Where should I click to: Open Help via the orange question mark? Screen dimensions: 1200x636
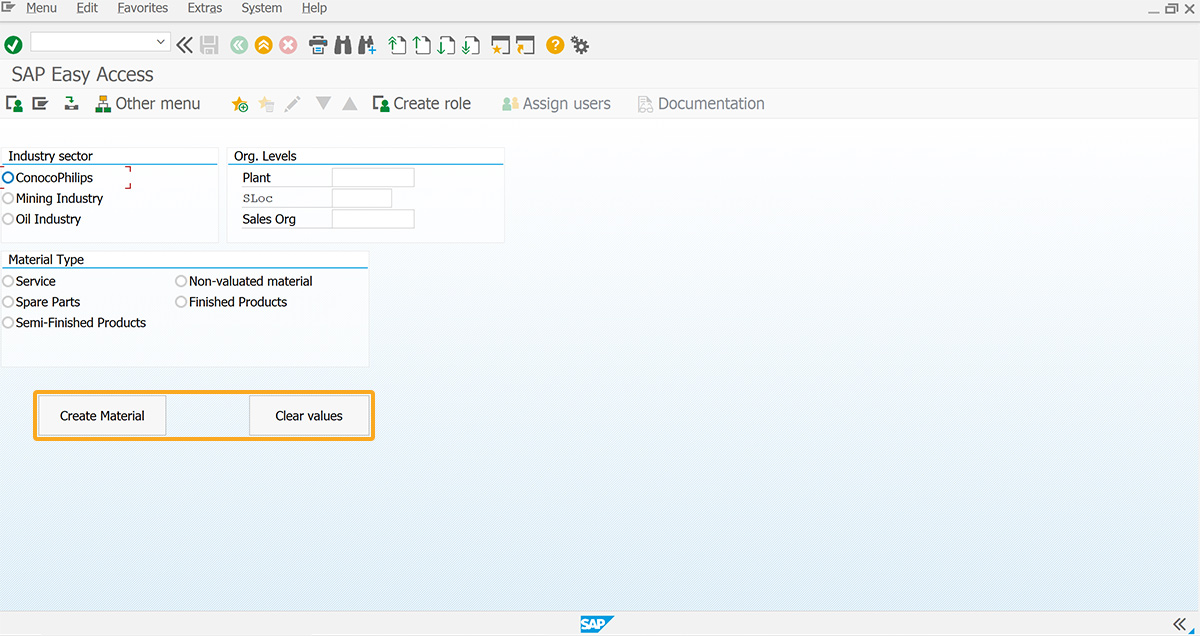point(555,45)
